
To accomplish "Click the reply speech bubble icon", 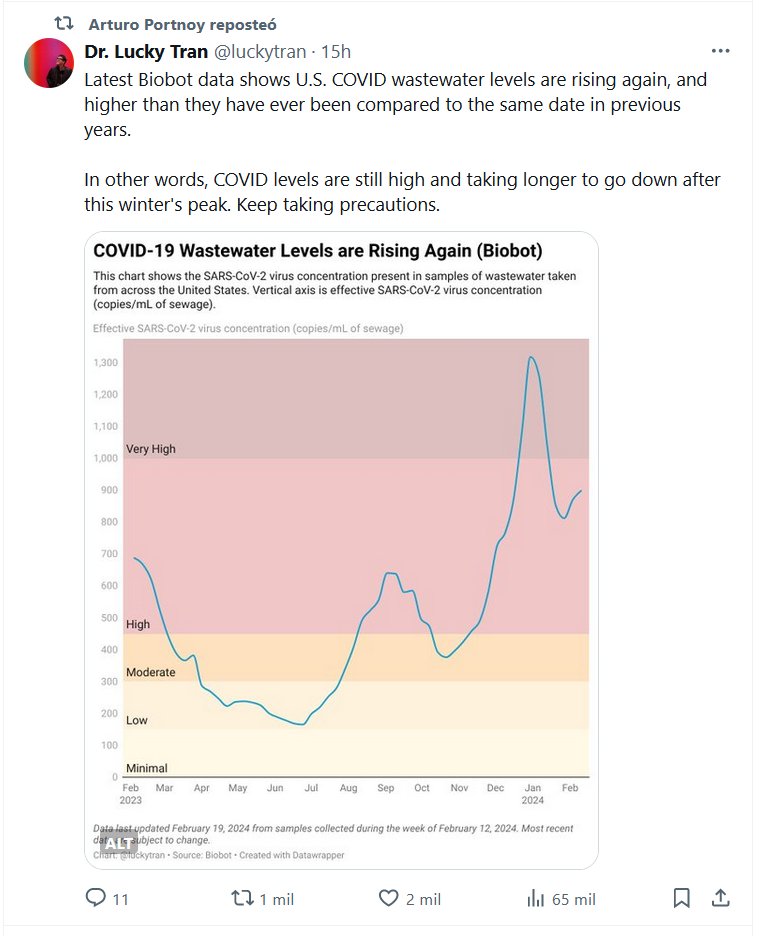I will (x=96, y=898).
